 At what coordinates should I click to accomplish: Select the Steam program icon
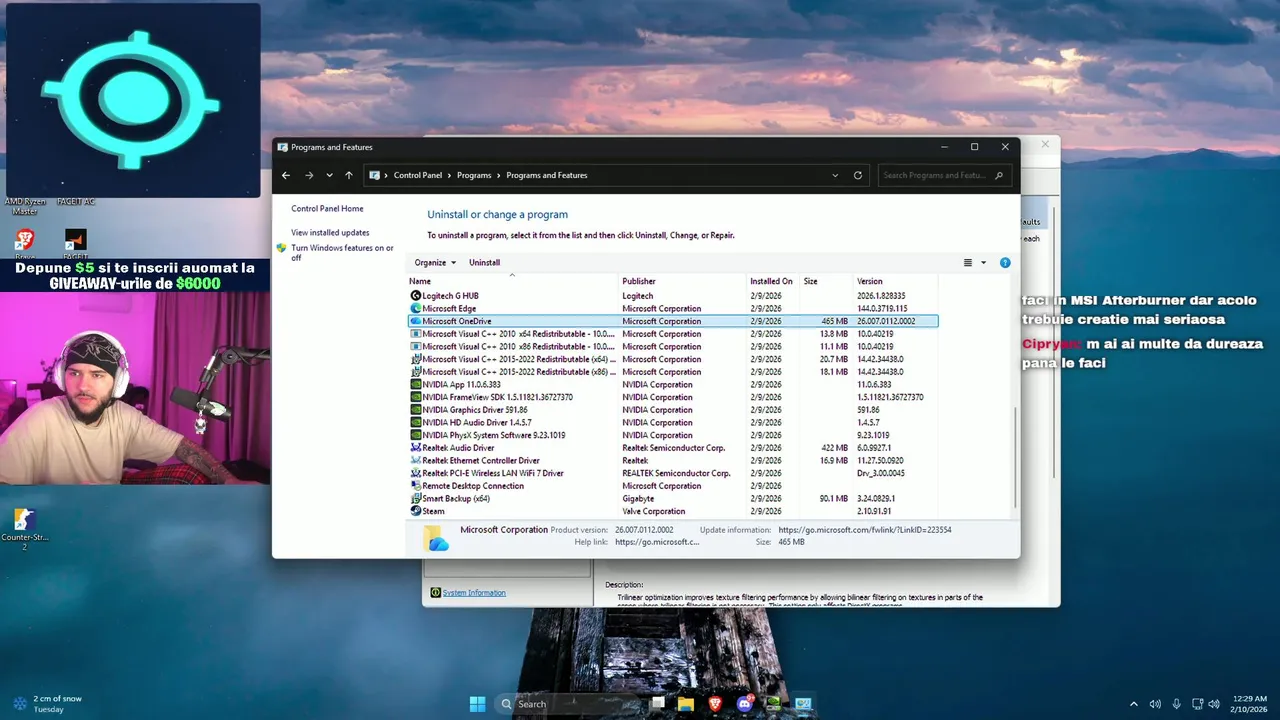tap(416, 511)
